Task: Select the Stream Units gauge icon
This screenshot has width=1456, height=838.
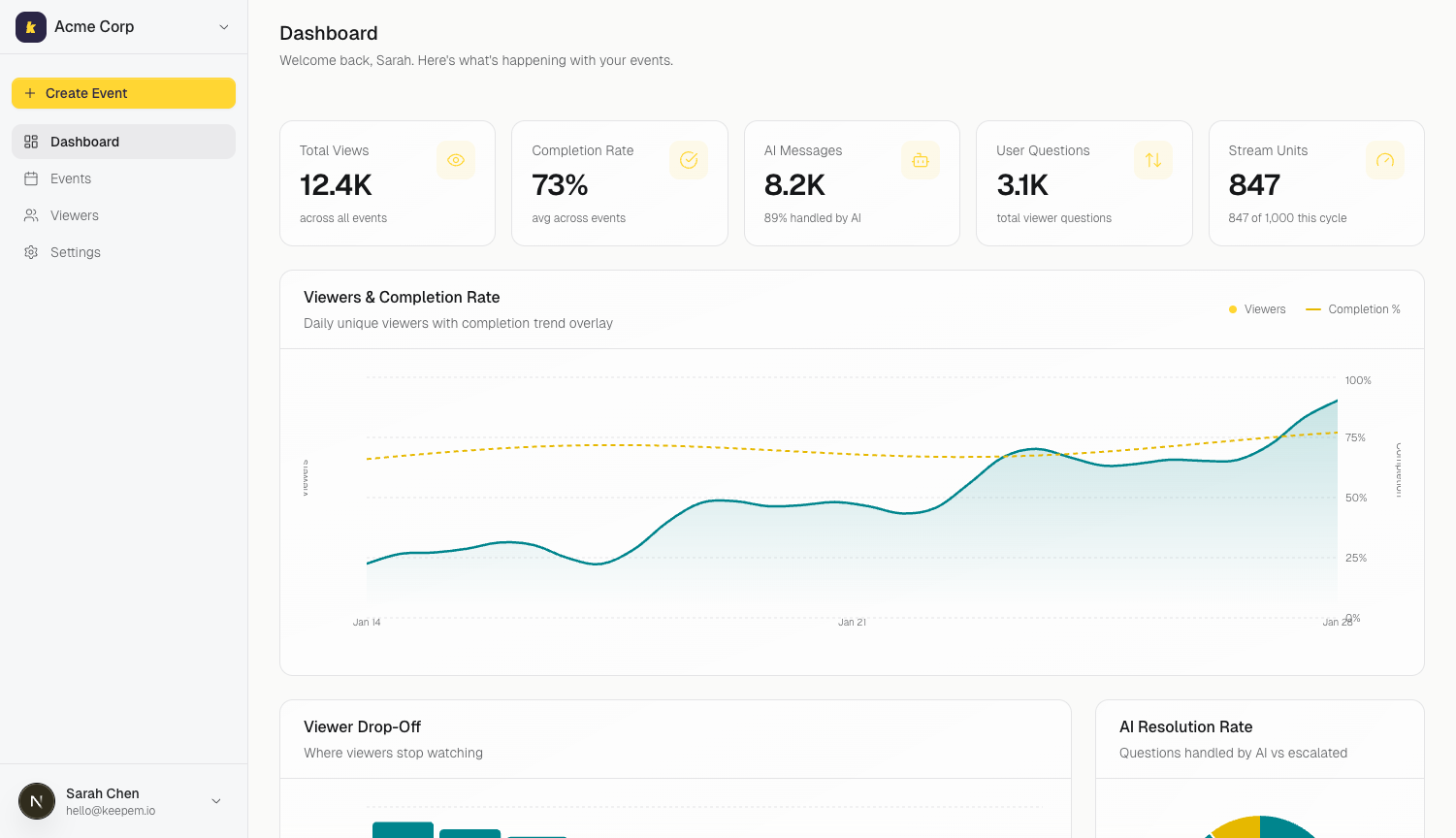Action: click(x=1384, y=160)
